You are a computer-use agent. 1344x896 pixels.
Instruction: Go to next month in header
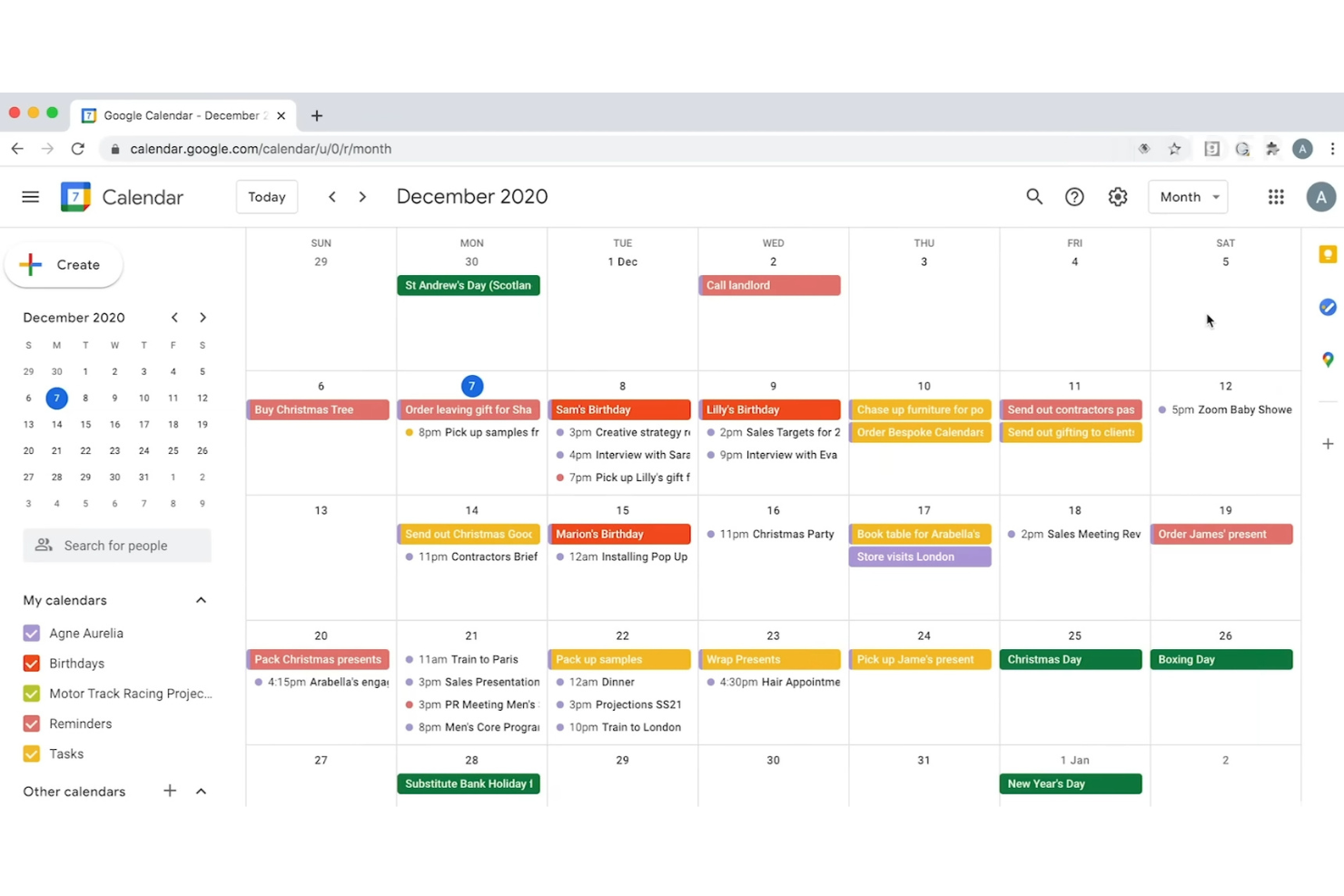(x=362, y=197)
